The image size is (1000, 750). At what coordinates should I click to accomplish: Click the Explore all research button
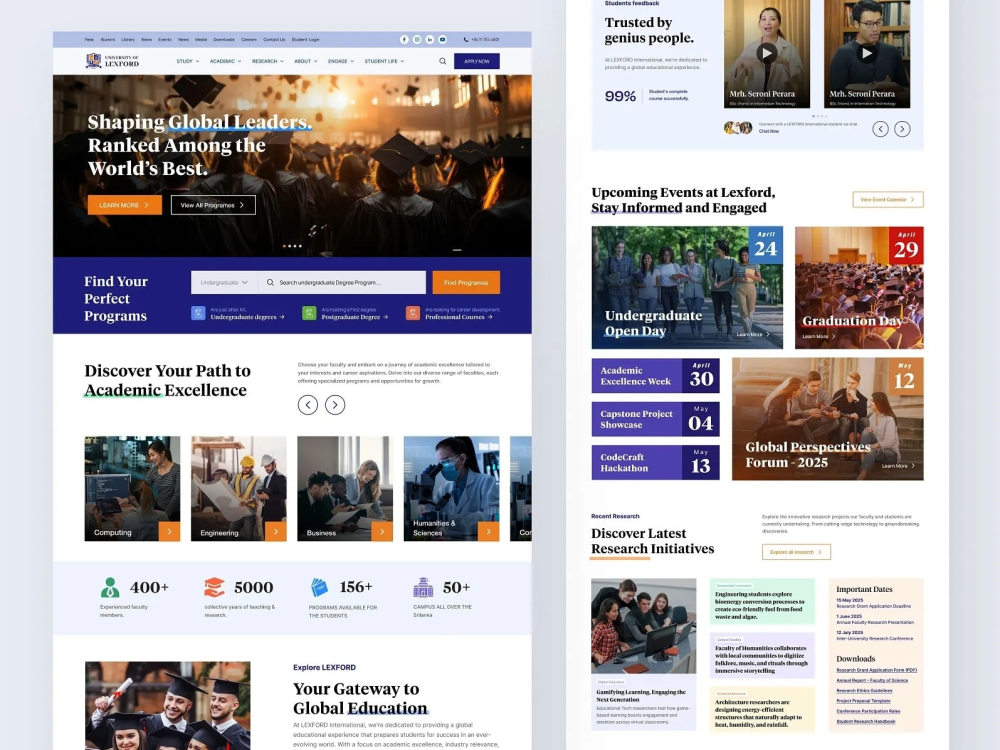tap(796, 552)
